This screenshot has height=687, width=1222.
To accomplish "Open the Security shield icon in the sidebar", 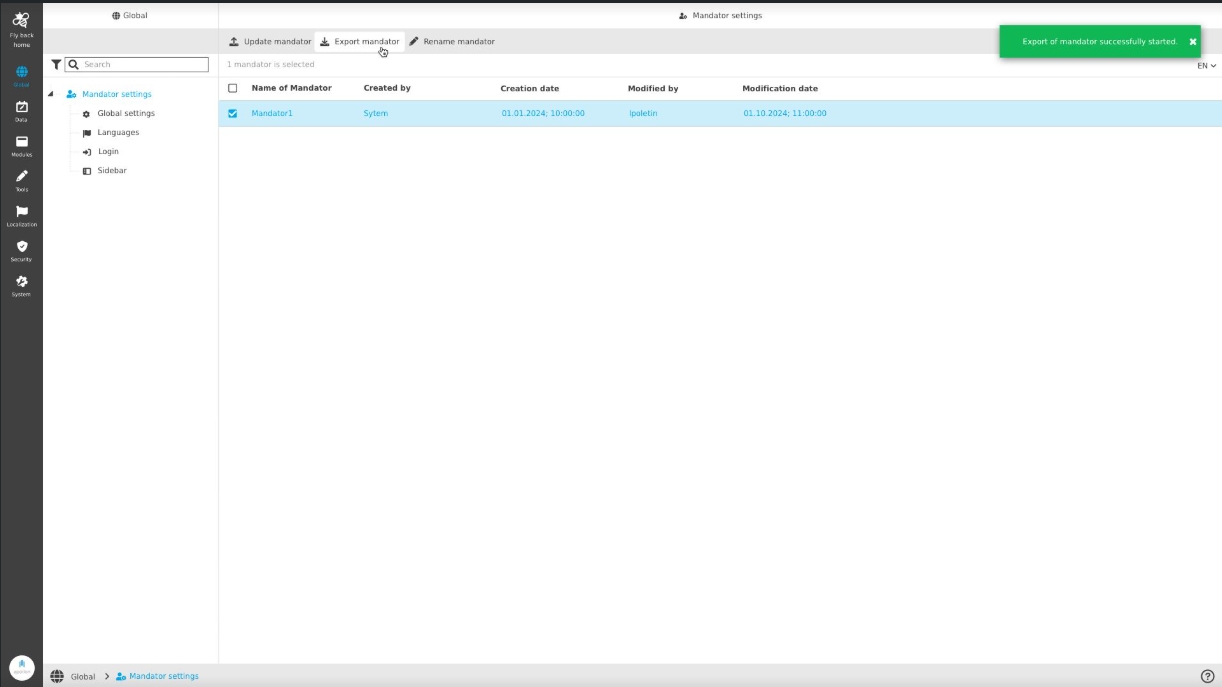I will [22, 246].
